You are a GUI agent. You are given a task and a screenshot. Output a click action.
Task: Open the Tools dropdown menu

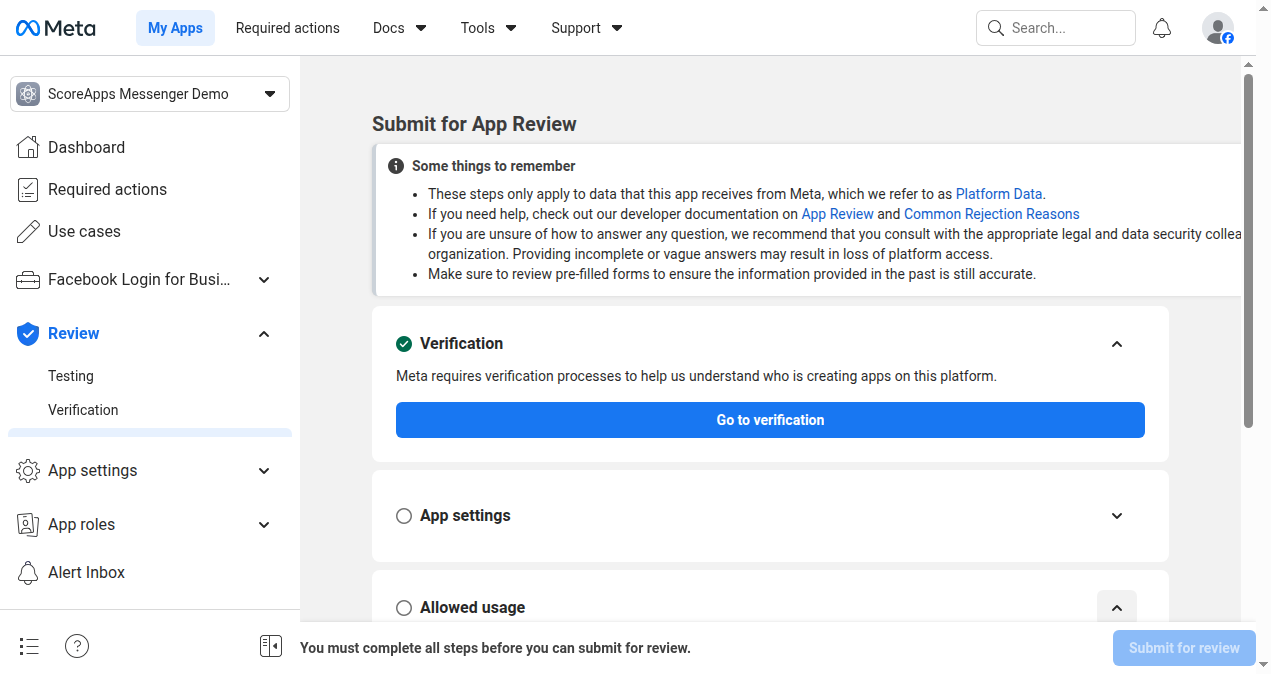point(489,28)
